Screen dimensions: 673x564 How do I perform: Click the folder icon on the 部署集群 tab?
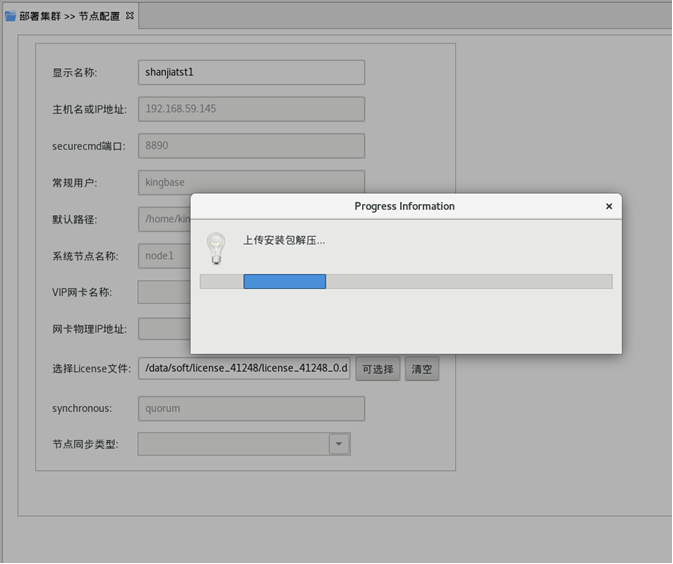click(x=10, y=16)
